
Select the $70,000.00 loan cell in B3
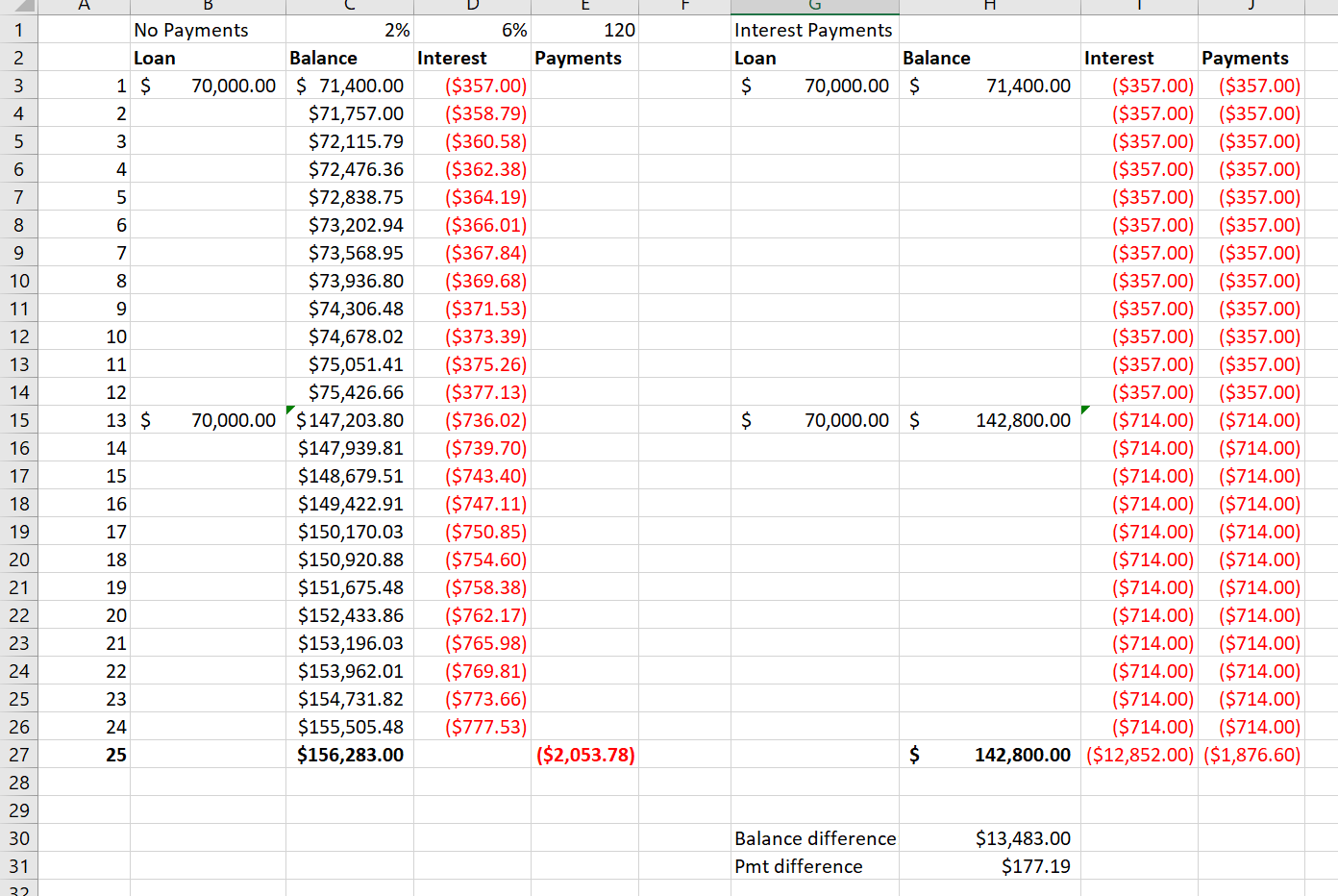(x=208, y=86)
